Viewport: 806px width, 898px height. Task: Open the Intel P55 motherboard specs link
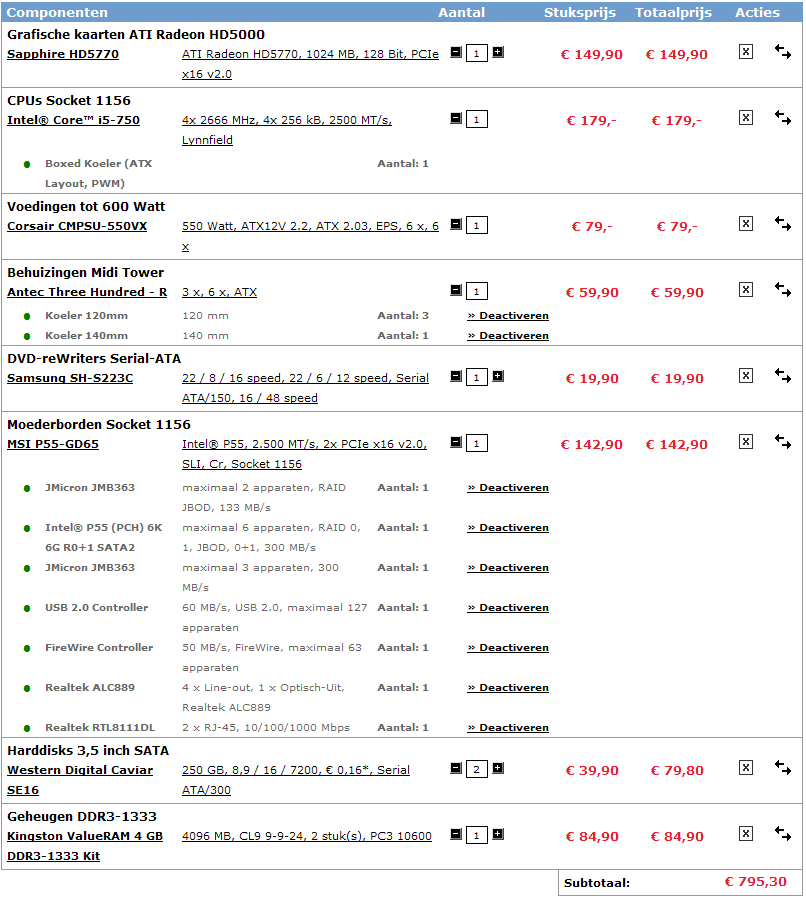coord(304,454)
